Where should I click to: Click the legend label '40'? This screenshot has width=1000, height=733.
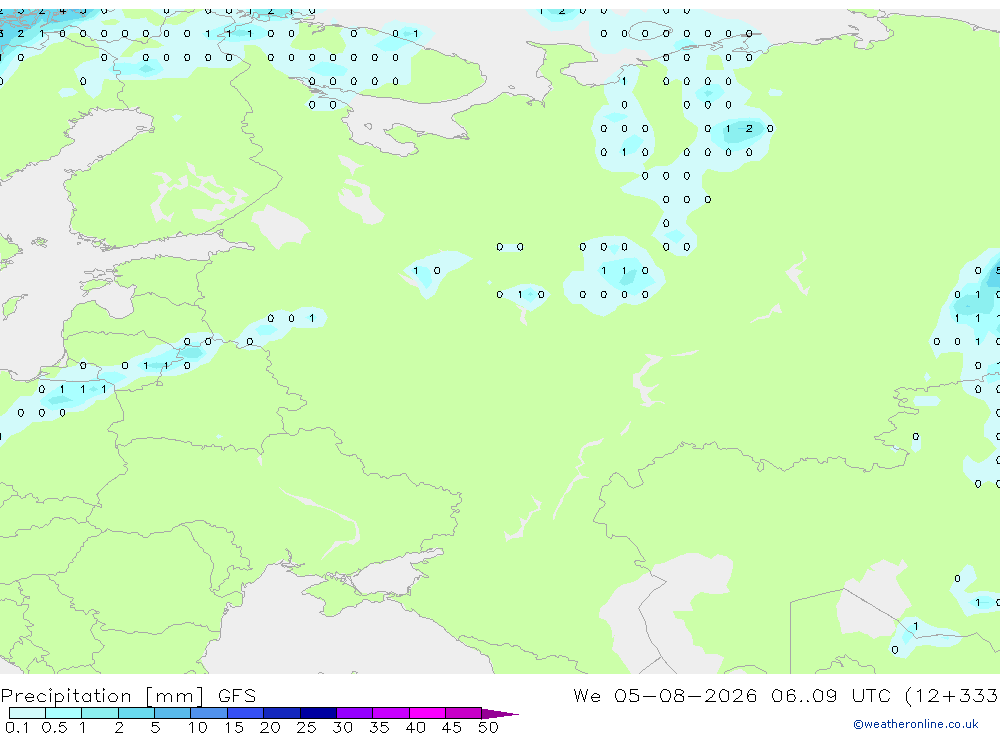click(416, 727)
